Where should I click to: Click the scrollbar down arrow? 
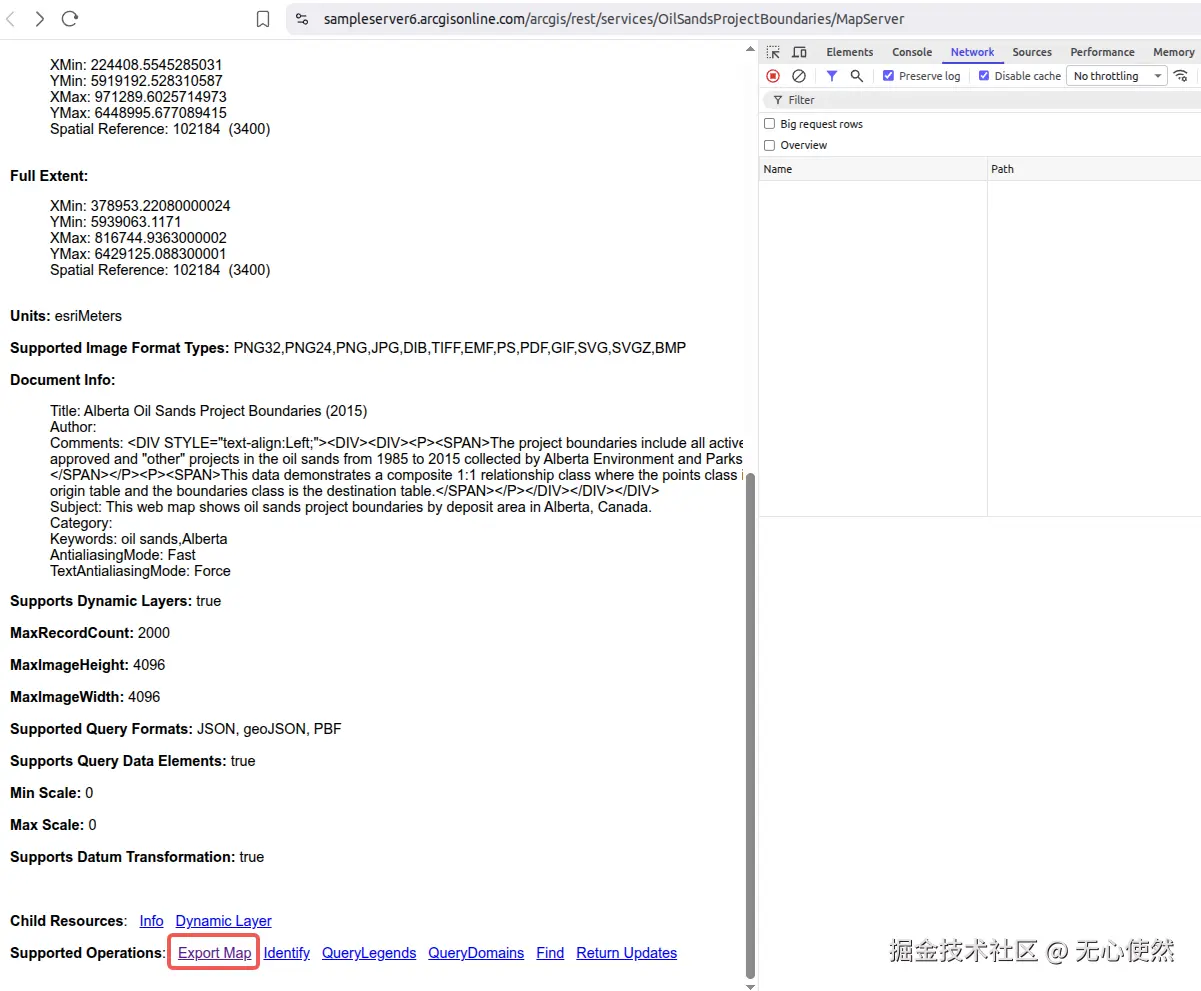pos(751,985)
